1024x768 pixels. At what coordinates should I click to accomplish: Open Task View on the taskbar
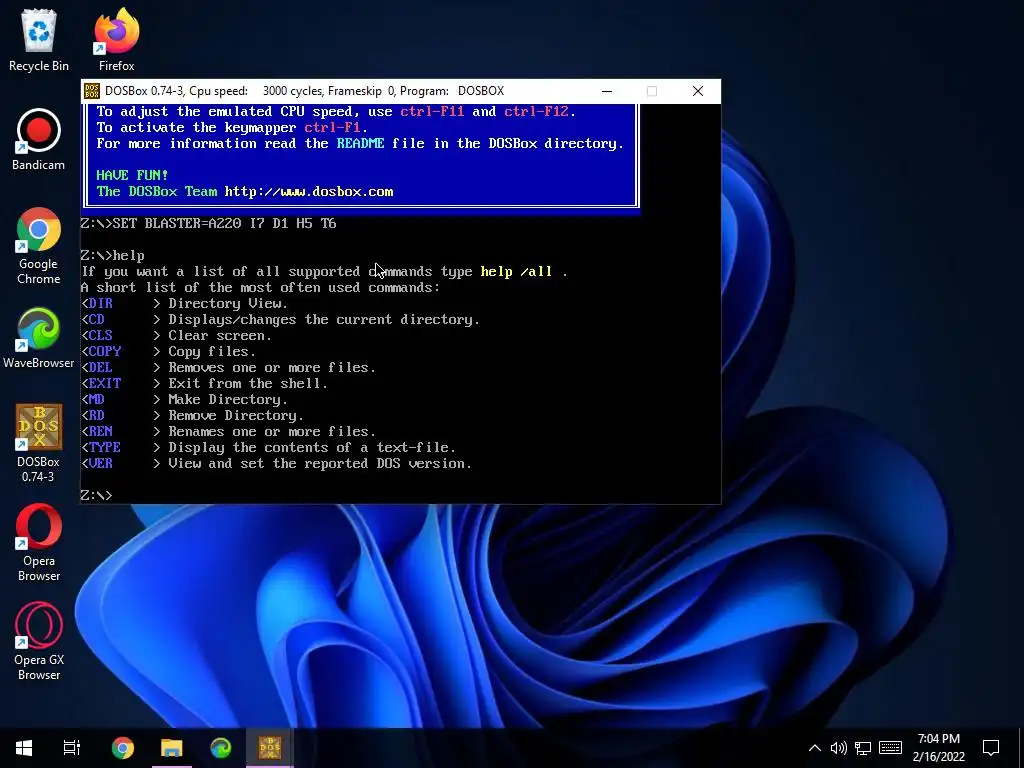pos(72,748)
